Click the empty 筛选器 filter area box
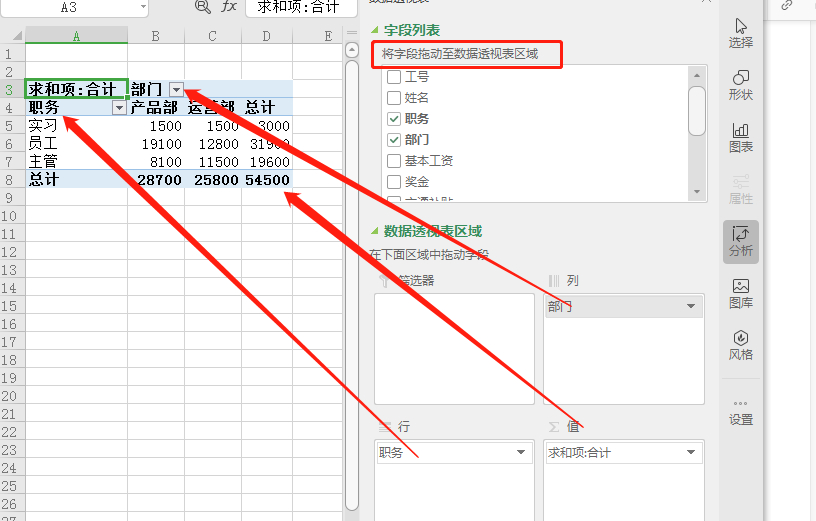This screenshot has height=521, width=816. (454, 349)
